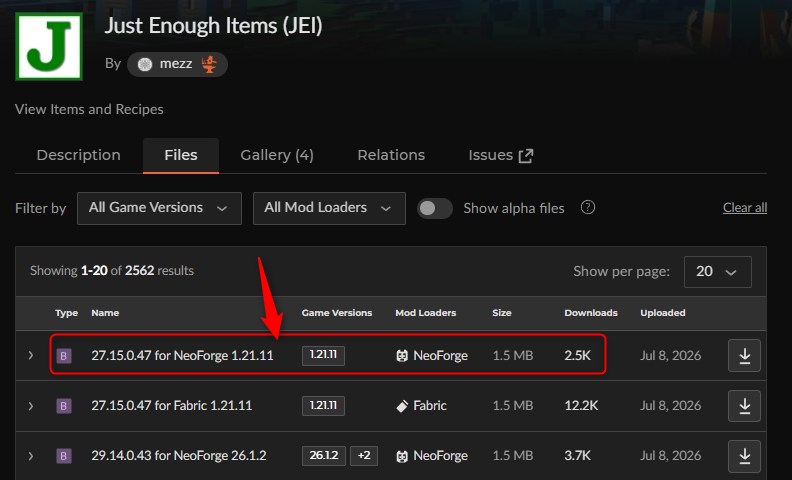Click the 12.2K downloads value
This screenshot has width=792, height=480.
click(x=581, y=406)
